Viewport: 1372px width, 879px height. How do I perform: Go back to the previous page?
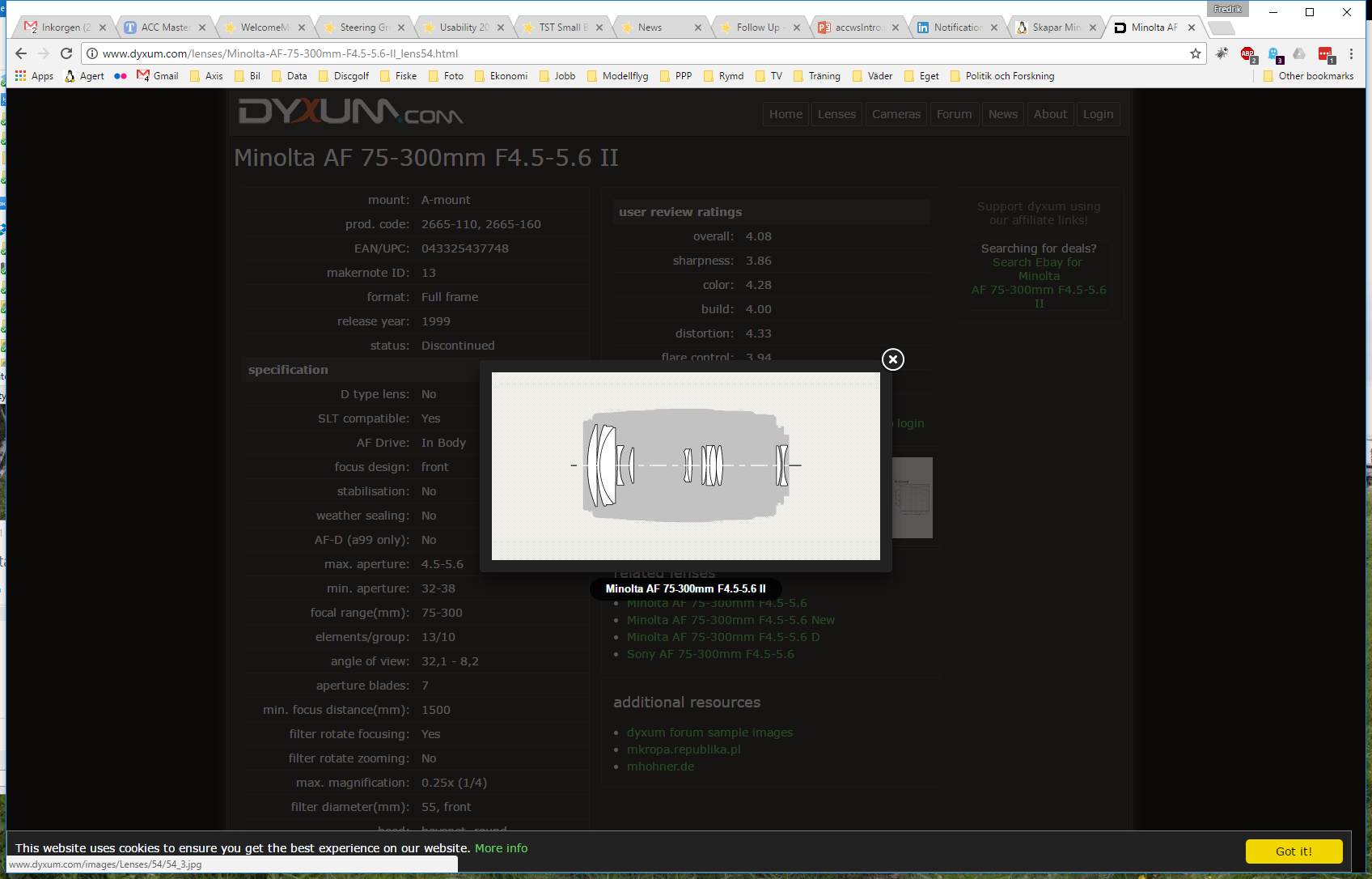tap(21, 53)
